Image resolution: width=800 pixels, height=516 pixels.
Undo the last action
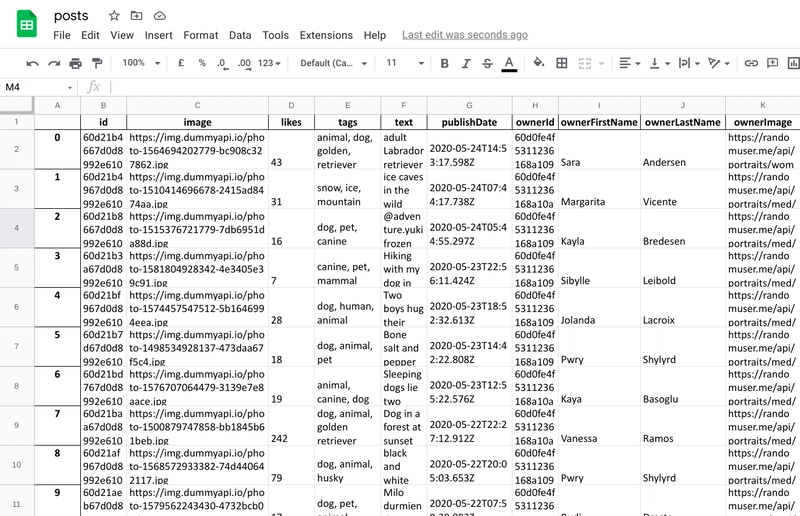click(x=33, y=63)
